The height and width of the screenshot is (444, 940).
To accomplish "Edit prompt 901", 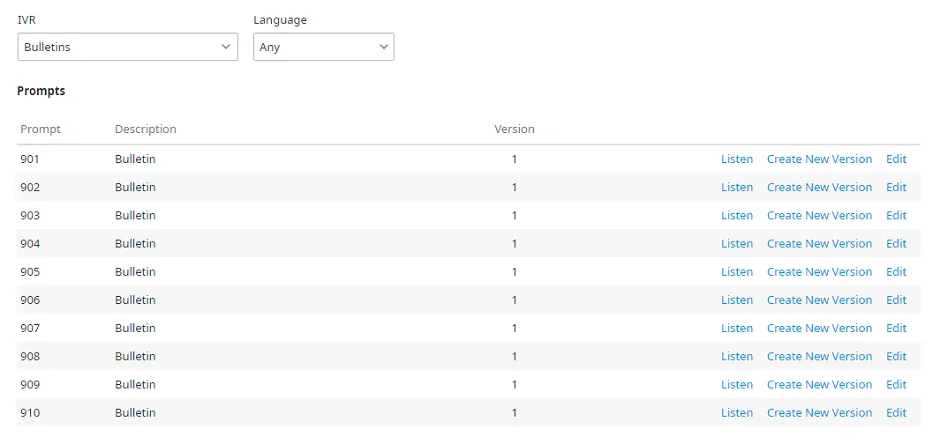I will coord(896,159).
